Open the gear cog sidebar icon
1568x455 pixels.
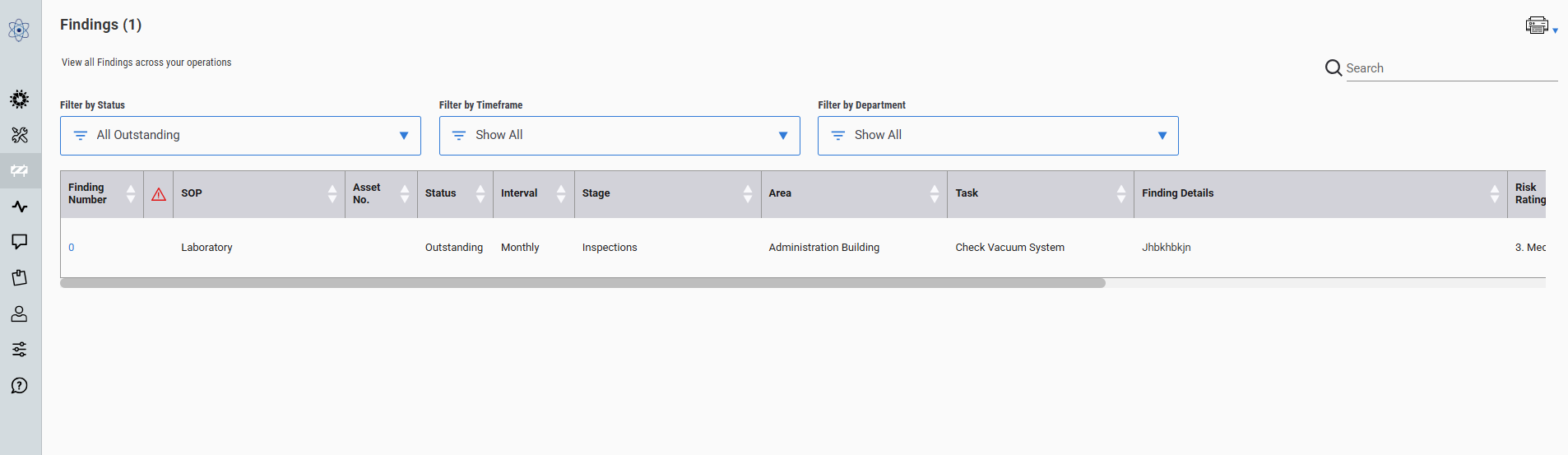click(x=20, y=100)
